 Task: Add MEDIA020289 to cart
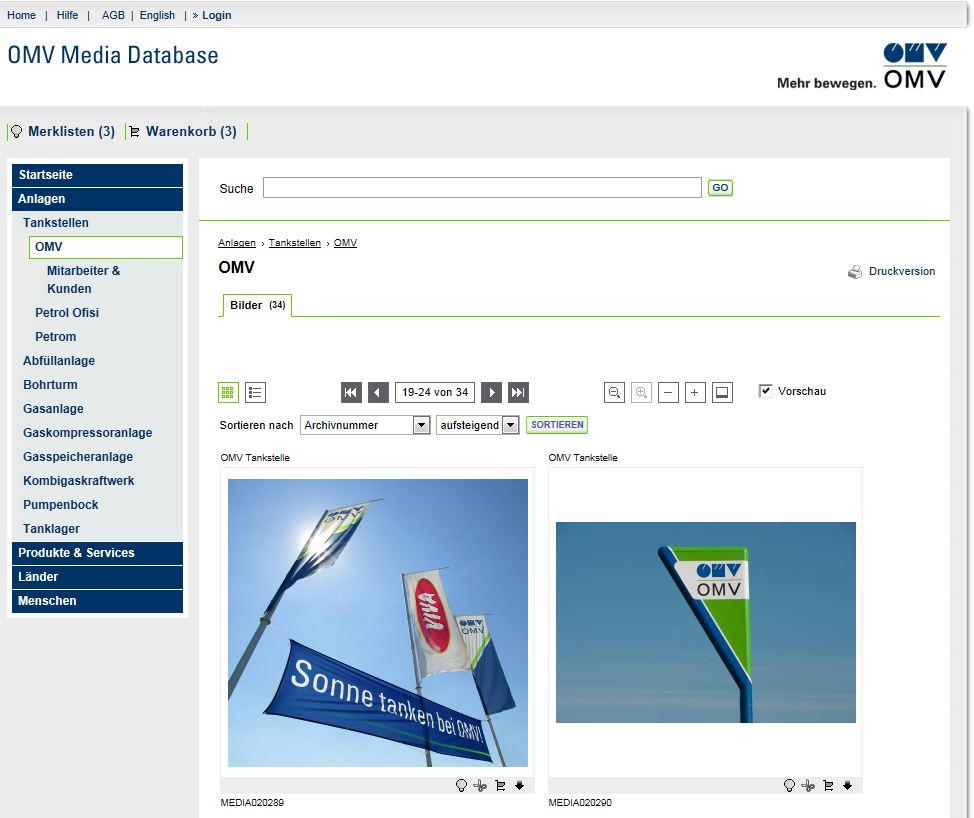pos(500,786)
